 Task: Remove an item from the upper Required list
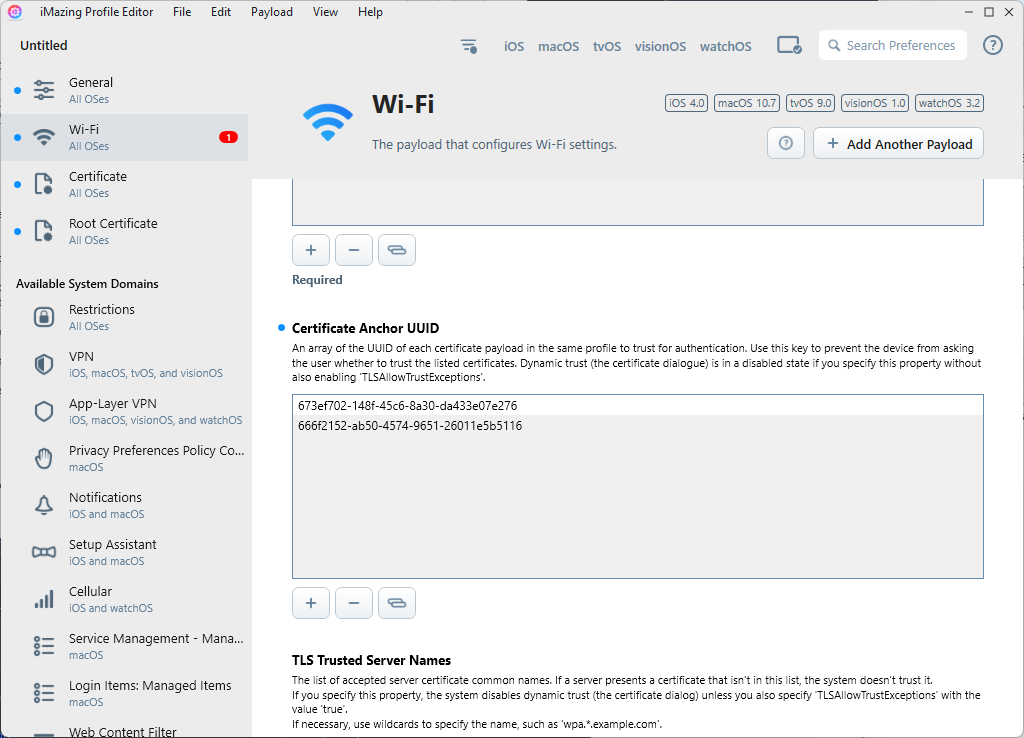click(x=354, y=250)
